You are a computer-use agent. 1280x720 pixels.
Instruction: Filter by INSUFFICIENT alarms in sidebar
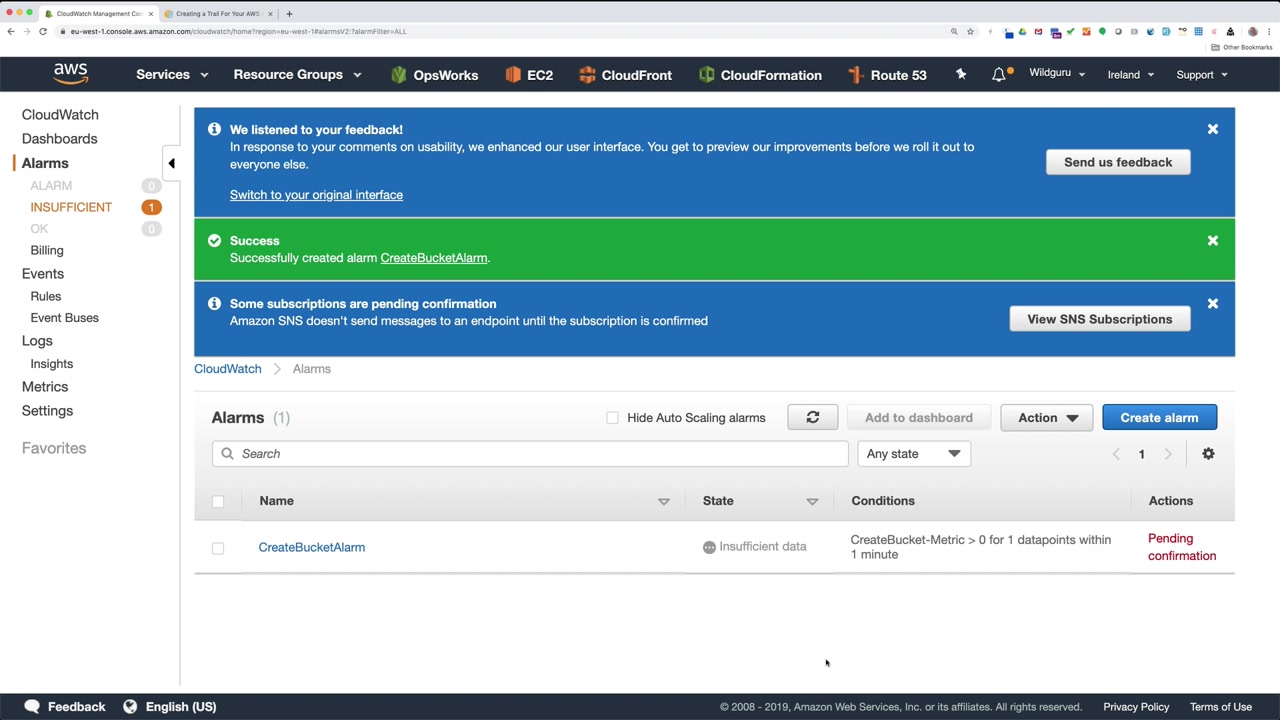coord(71,207)
